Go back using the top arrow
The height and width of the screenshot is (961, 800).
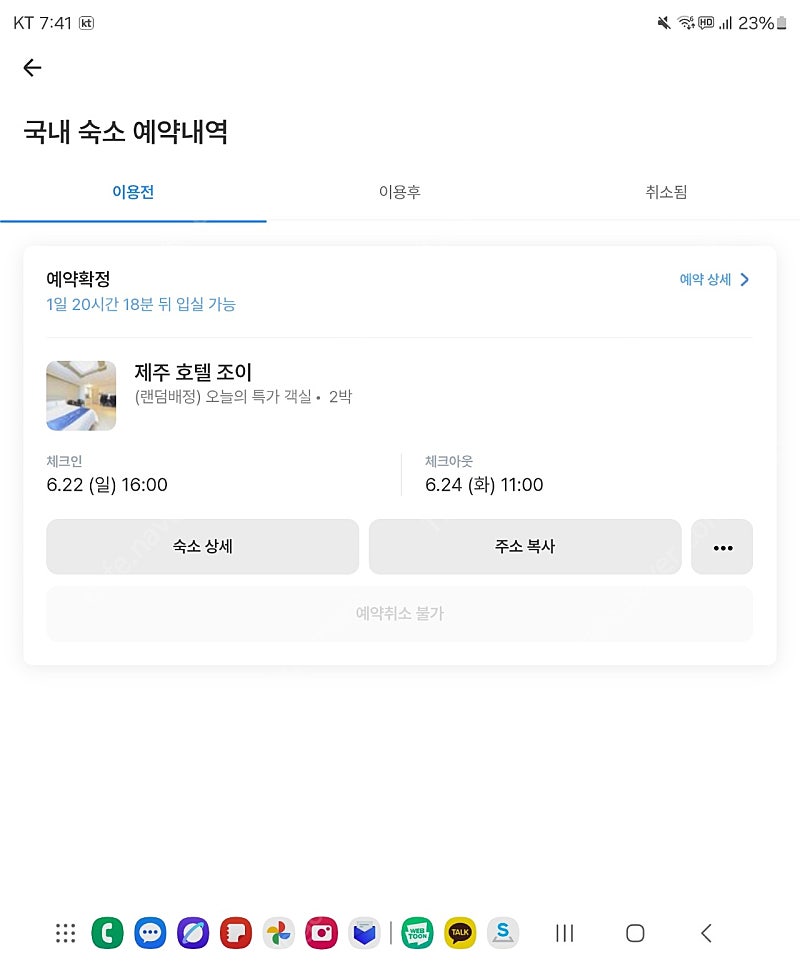pyautogui.click(x=32, y=67)
